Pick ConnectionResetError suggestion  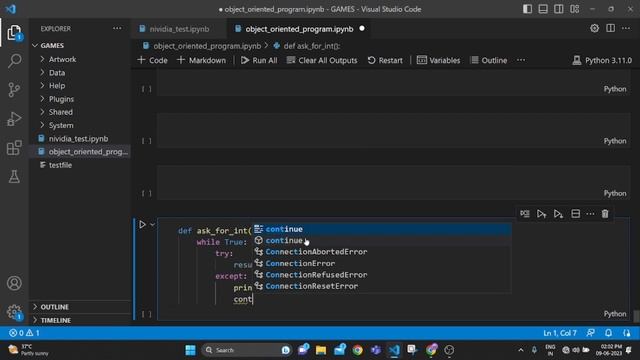tap(382, 286)
